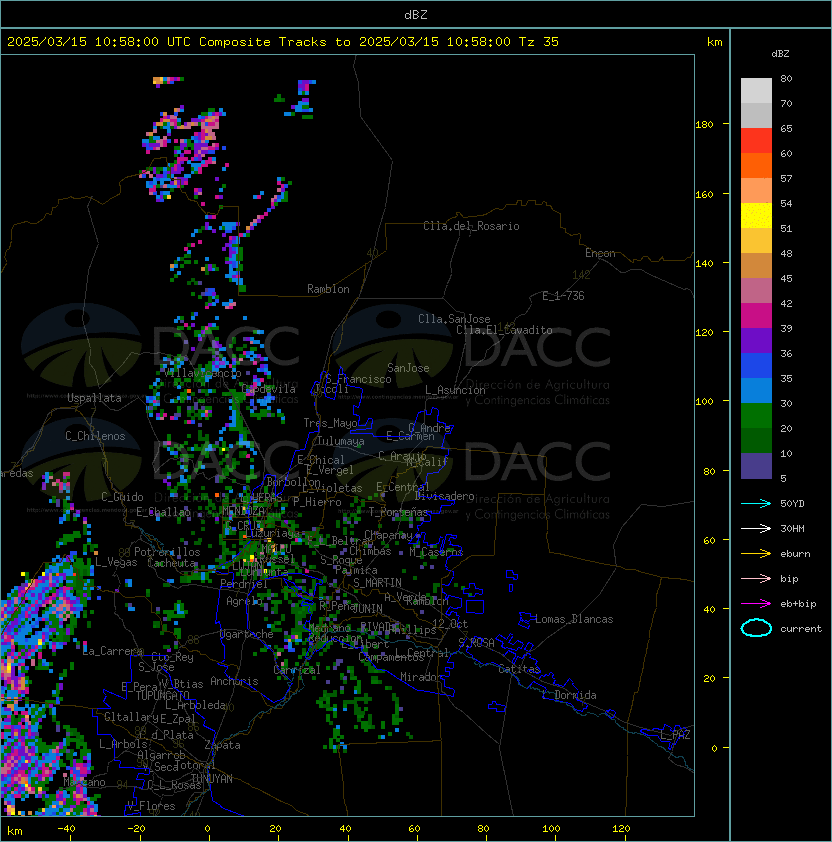Click the La_Carrera map label
832x842 pixels.
[x=113, y=651]
